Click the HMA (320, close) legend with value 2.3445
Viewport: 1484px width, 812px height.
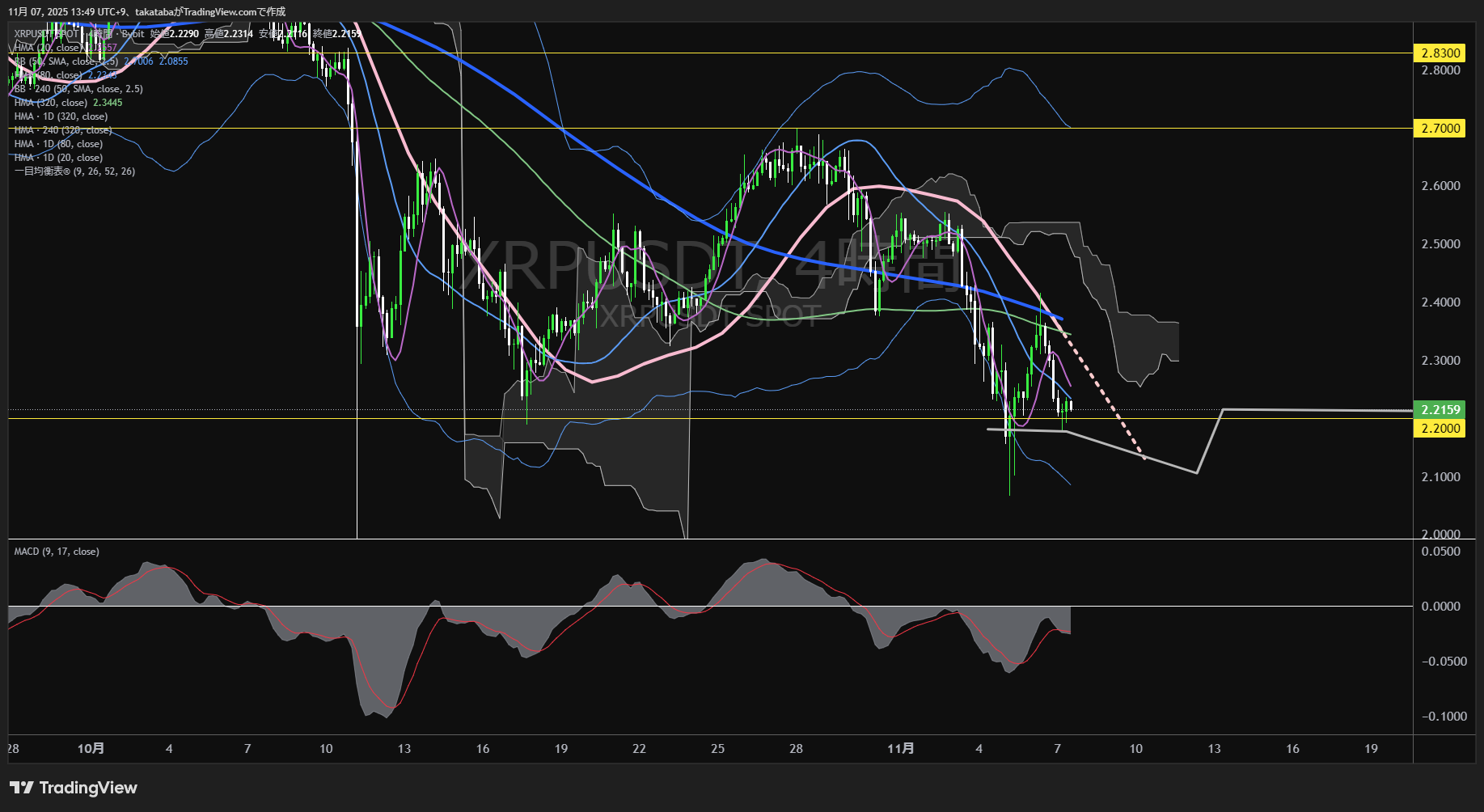tap(68, 103)
